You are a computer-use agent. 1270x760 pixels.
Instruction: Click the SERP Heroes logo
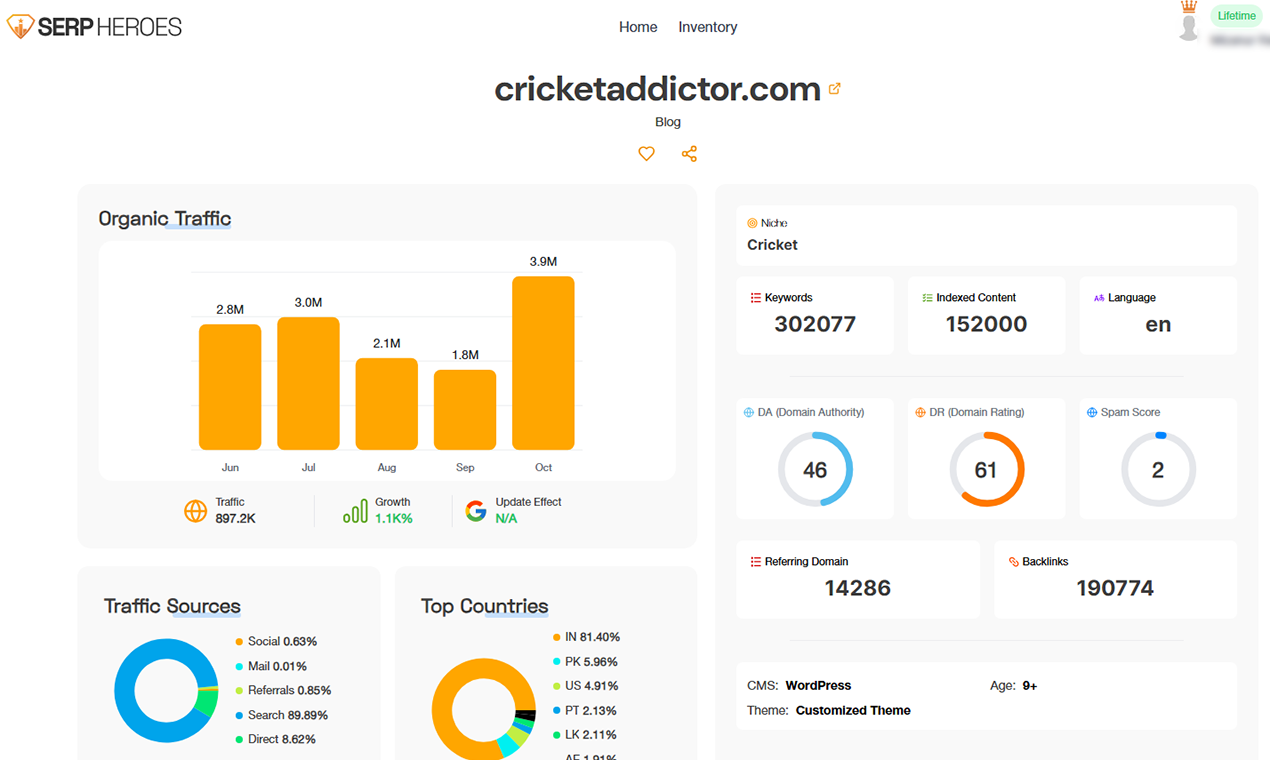94,27
